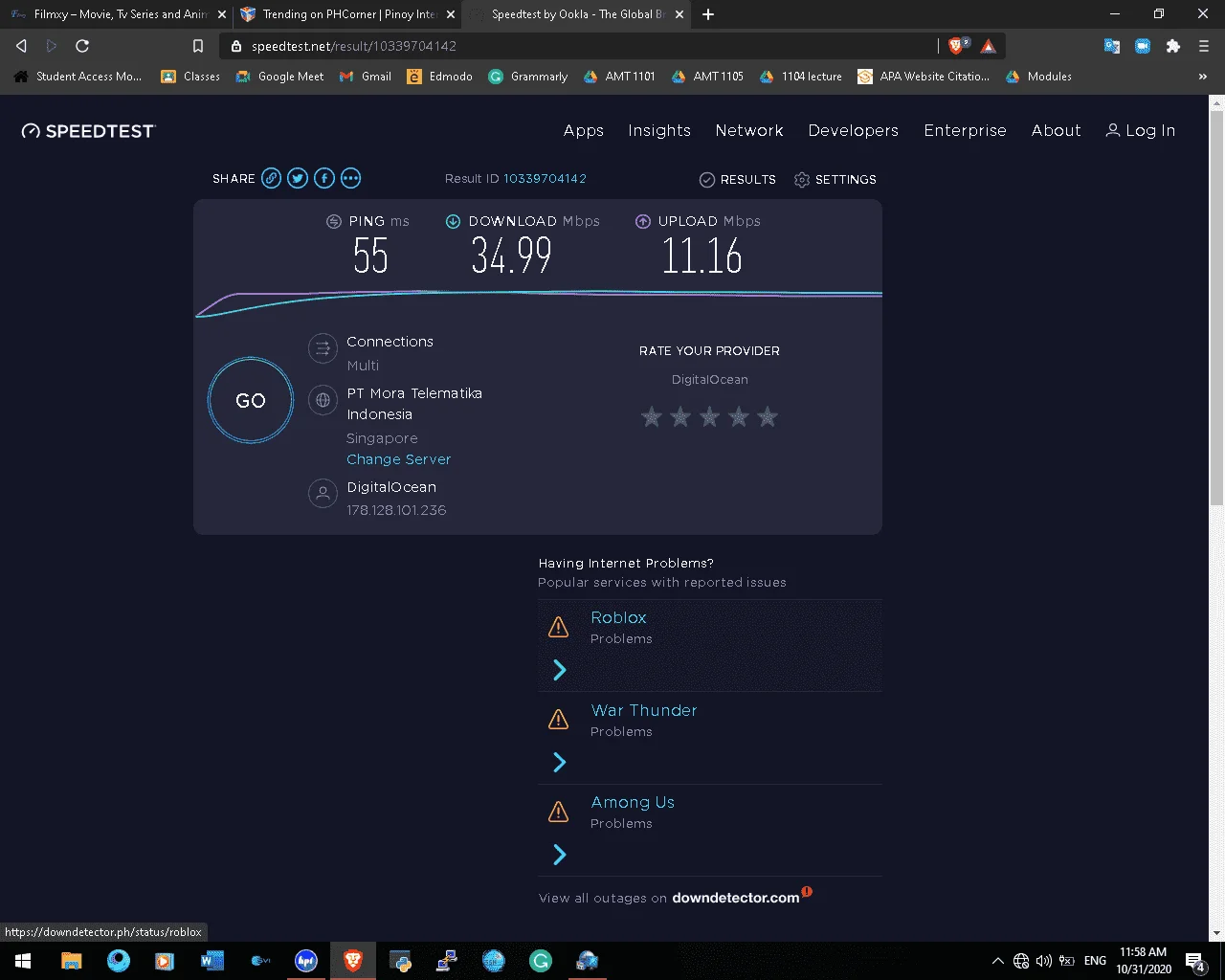Expand the Roblox problems chevron
This screenshot has width=1225, height=980.
[x=560, y=670]
